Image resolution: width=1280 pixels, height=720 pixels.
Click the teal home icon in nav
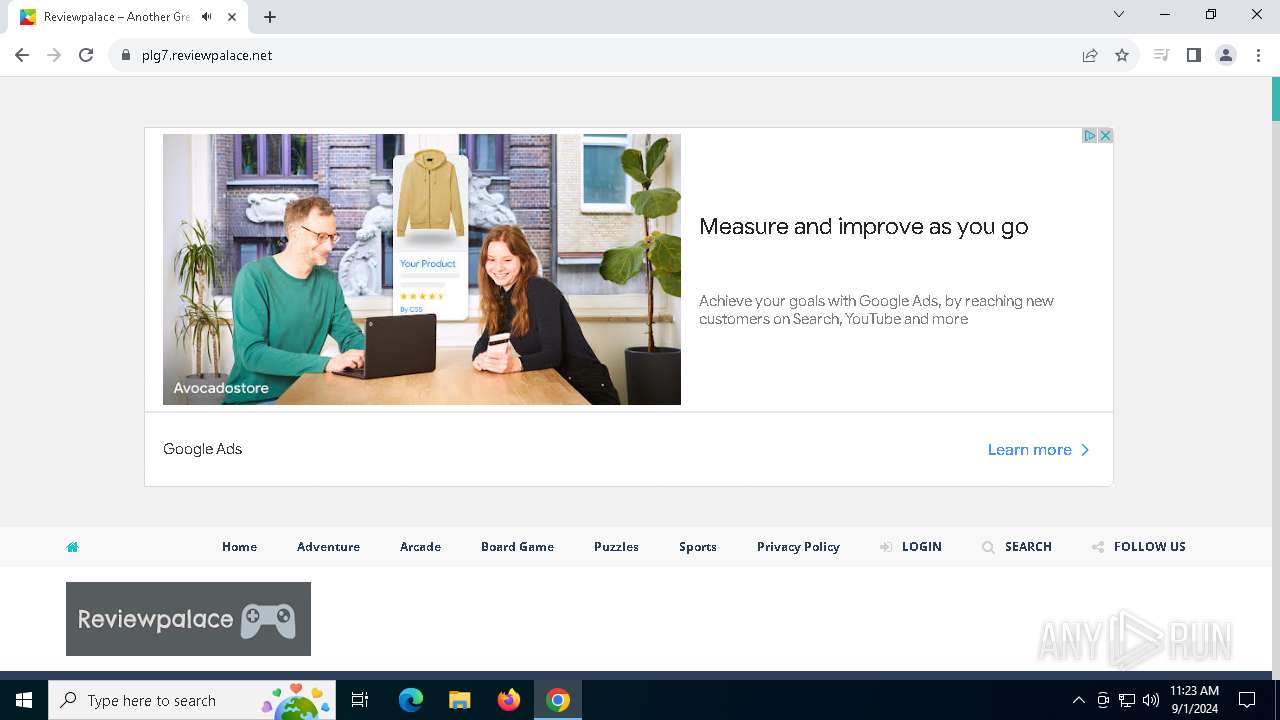pyautogui.click(x=72, y=547)
